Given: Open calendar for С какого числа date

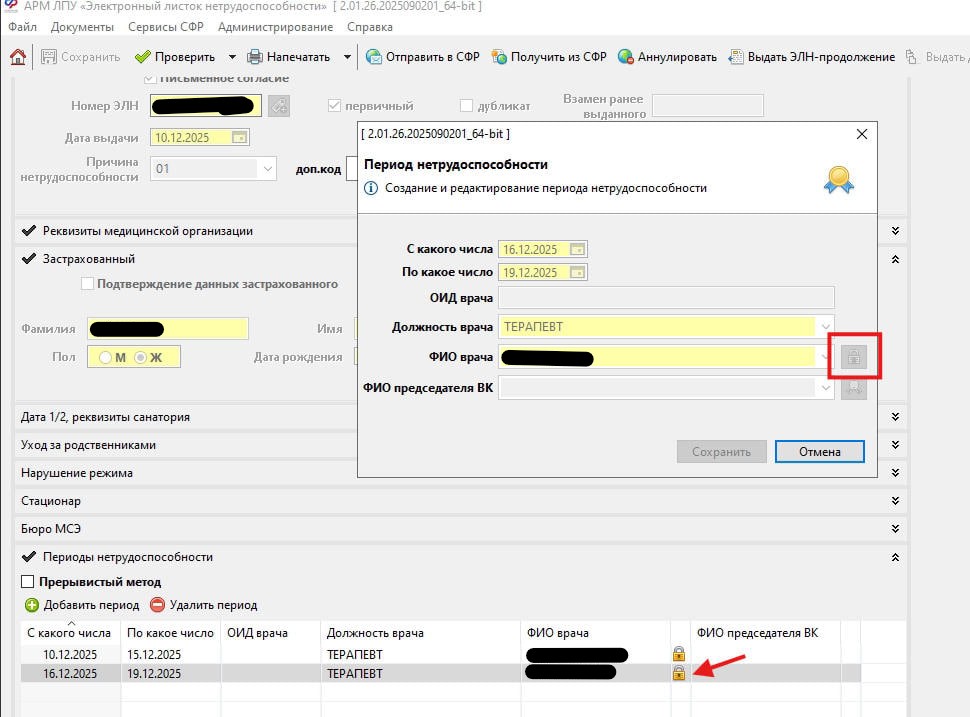Looking at the screenshot, I should (x=577, y=249).
